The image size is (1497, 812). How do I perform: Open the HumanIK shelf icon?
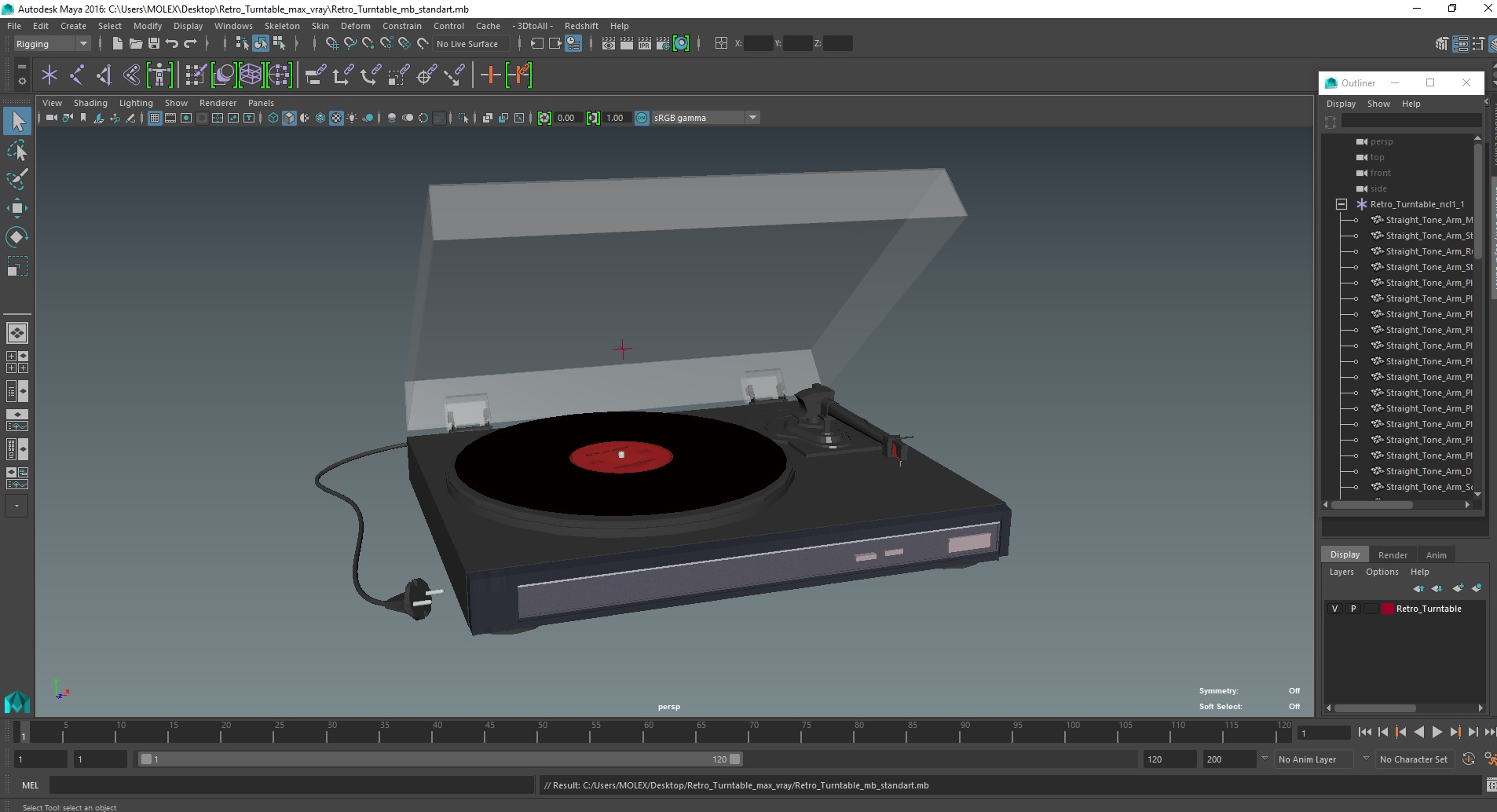click(x=159, y=75)
